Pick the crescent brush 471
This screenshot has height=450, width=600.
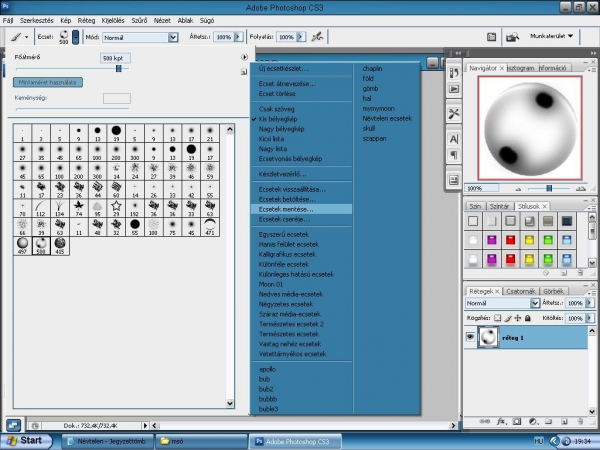tap(210, 227)
